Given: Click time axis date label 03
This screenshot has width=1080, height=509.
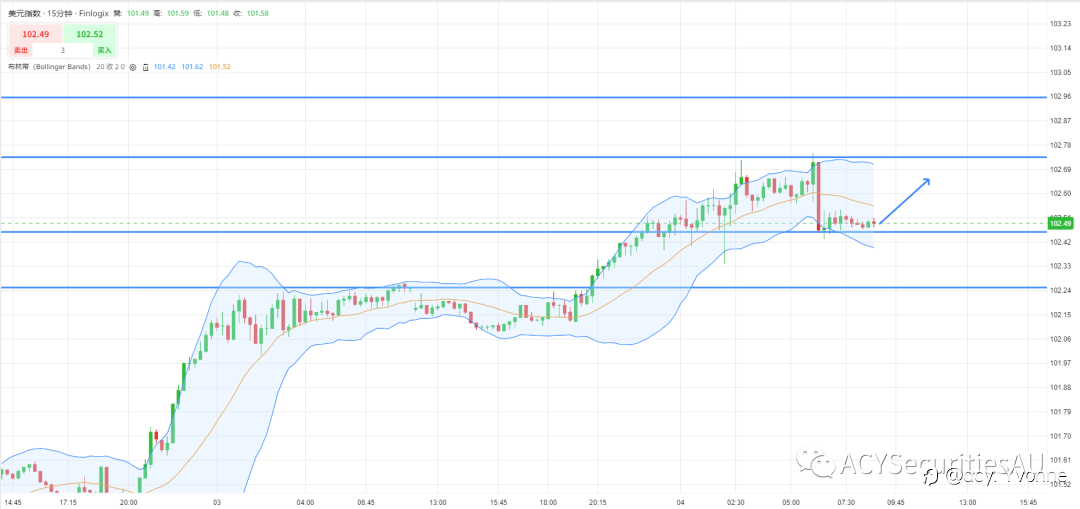Looking at the screenshot, I should point(217,502).
